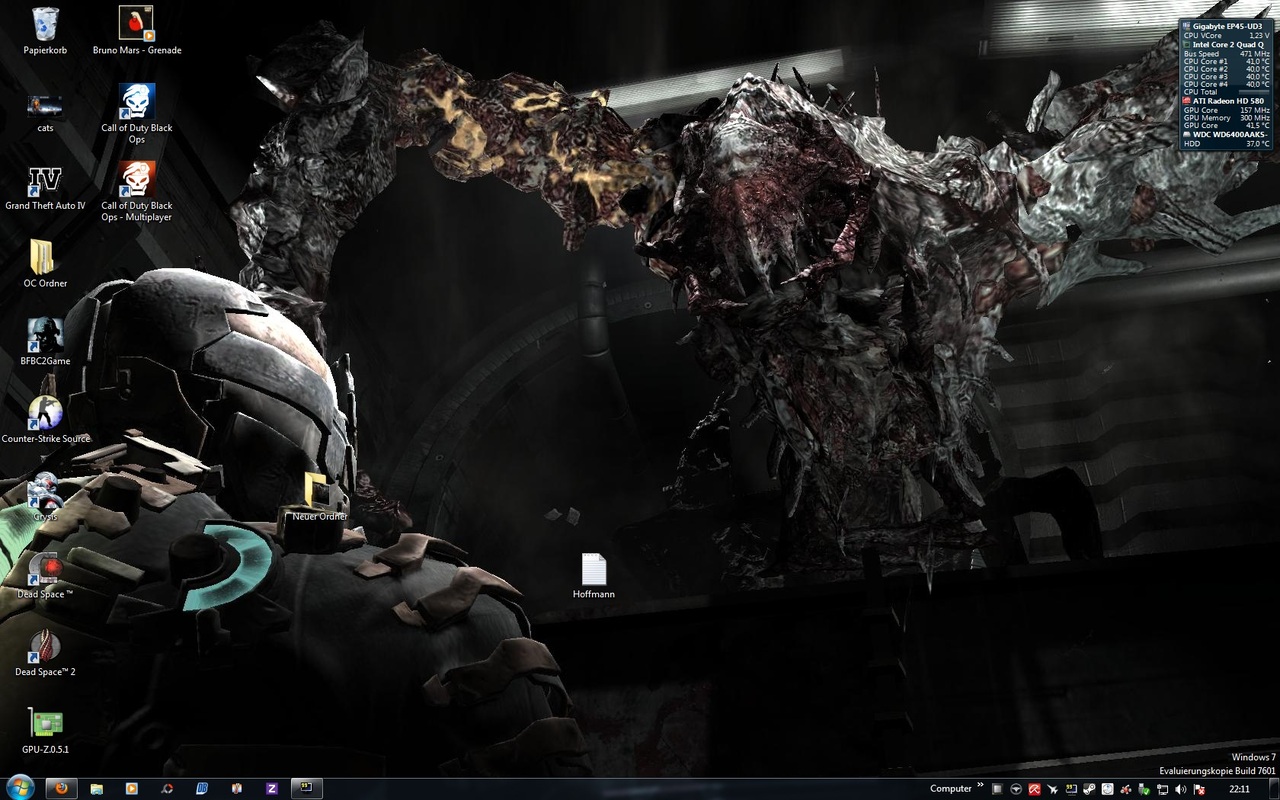Launch Call of Duty Black Ops - Multiplayer
Image resolution: width=1280 pixels, height=800 pixels.
tap(137, 191)
